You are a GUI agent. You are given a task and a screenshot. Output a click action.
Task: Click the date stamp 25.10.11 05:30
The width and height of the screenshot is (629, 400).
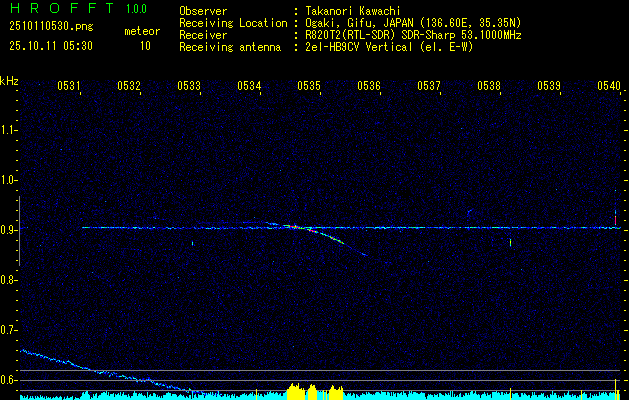[50, 46]
